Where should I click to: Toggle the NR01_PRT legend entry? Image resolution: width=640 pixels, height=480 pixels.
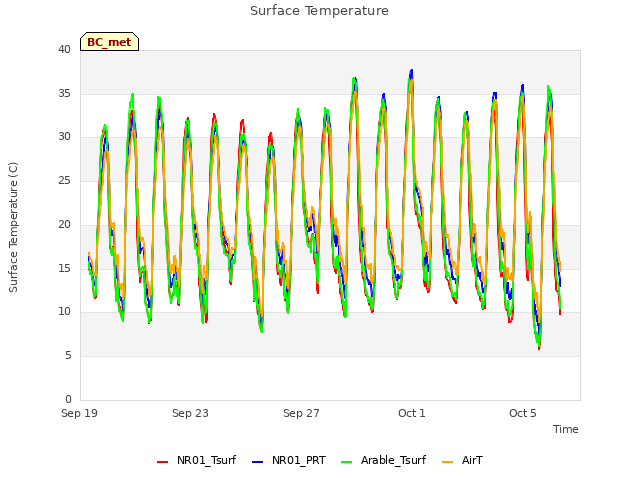[x=289, y=460]
